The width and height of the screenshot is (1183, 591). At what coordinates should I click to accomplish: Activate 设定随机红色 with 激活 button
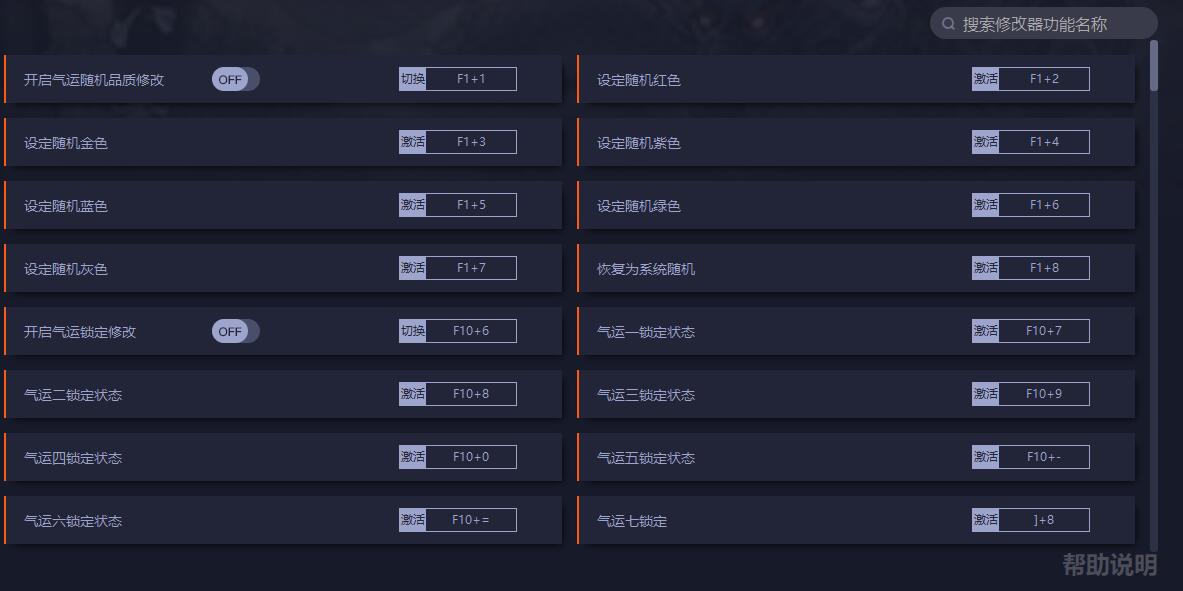pyautogui.click(x=986, y=79)
